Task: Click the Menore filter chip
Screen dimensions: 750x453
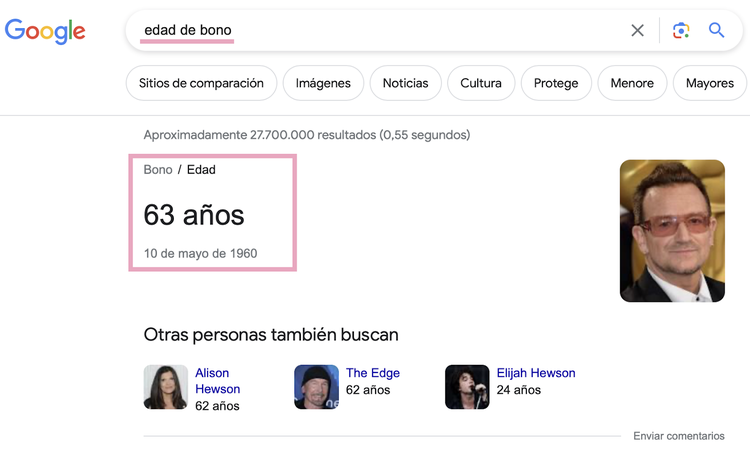Action: pos(632,83)
